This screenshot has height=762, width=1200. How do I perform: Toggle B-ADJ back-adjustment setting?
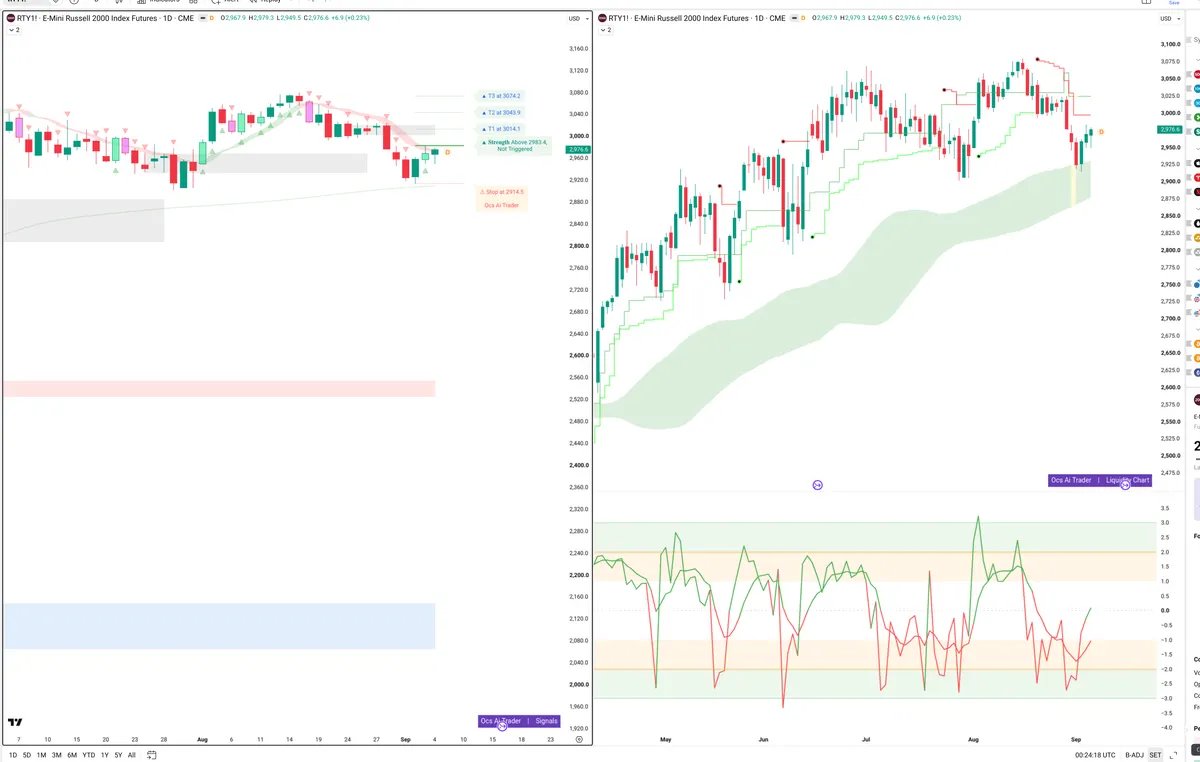click(x=1134, y=755)
